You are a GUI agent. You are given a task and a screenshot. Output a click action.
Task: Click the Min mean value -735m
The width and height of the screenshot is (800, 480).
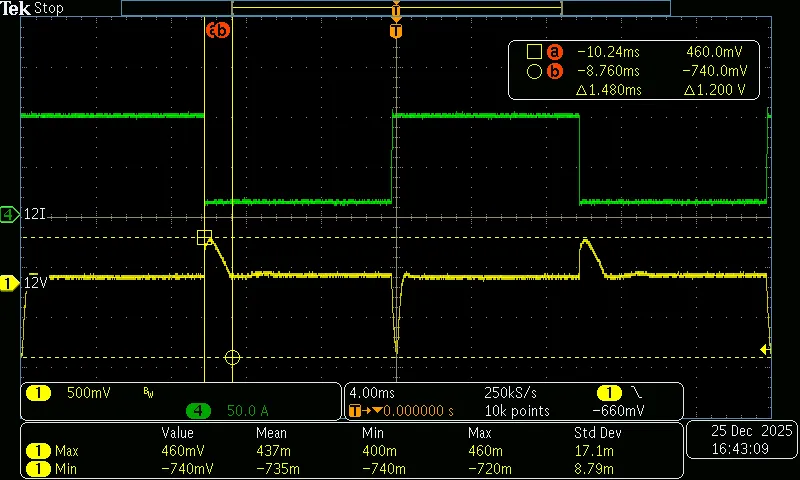pos(278,469)
